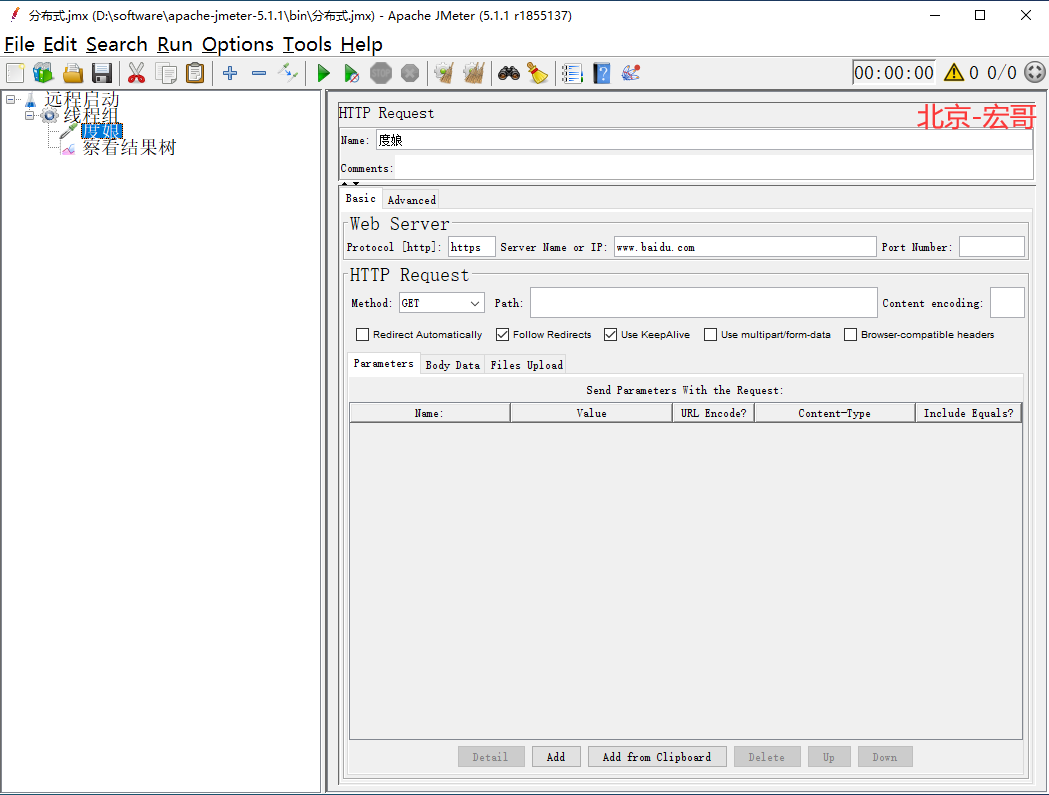The height and width of the screenshot is (795, 1049).
Task: Open the File menu
Action: (19, 45)
